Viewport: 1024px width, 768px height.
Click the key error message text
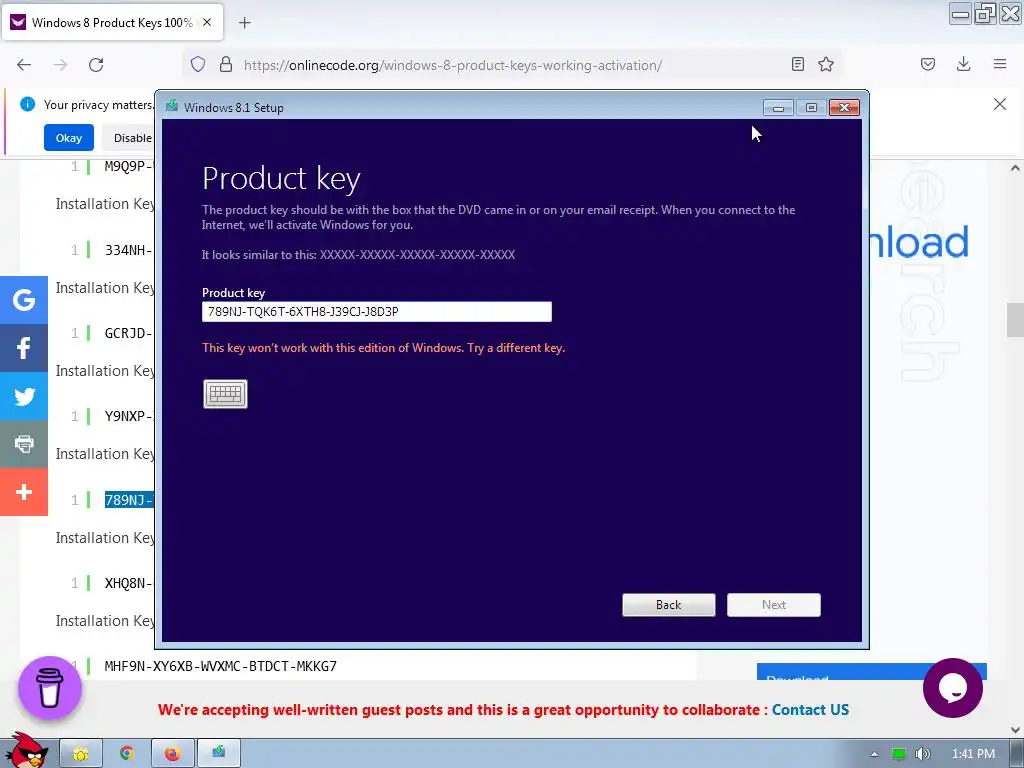pyautogui.click(x=383, y=348)
